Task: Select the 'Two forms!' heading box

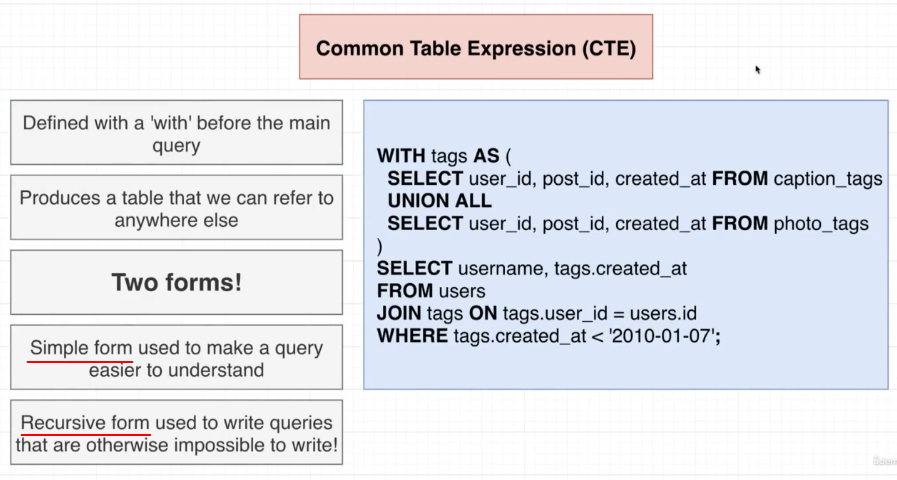Action: click(176, 283)
